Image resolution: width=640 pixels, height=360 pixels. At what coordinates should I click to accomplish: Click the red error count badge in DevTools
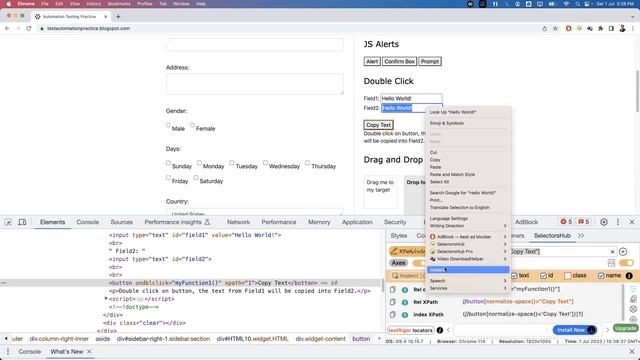(566, 222)
